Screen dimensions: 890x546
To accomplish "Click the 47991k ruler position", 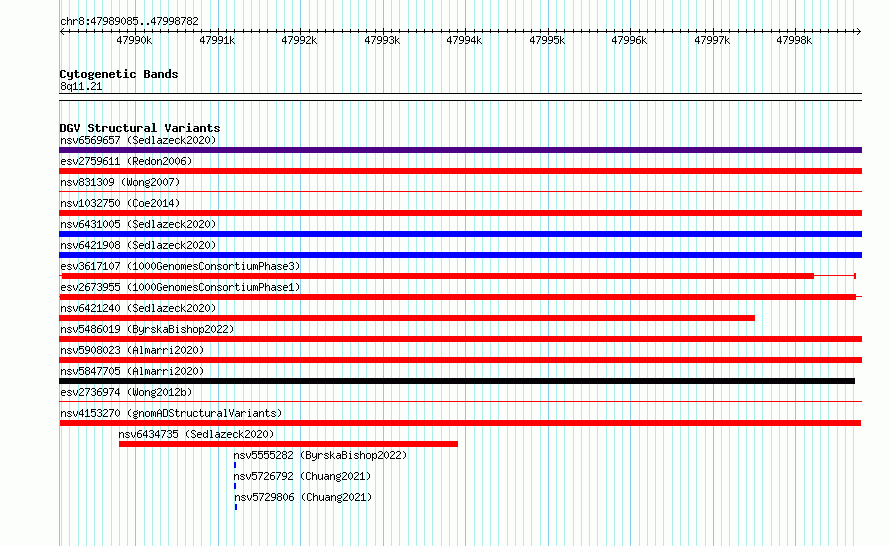I will tap(217, 40).
